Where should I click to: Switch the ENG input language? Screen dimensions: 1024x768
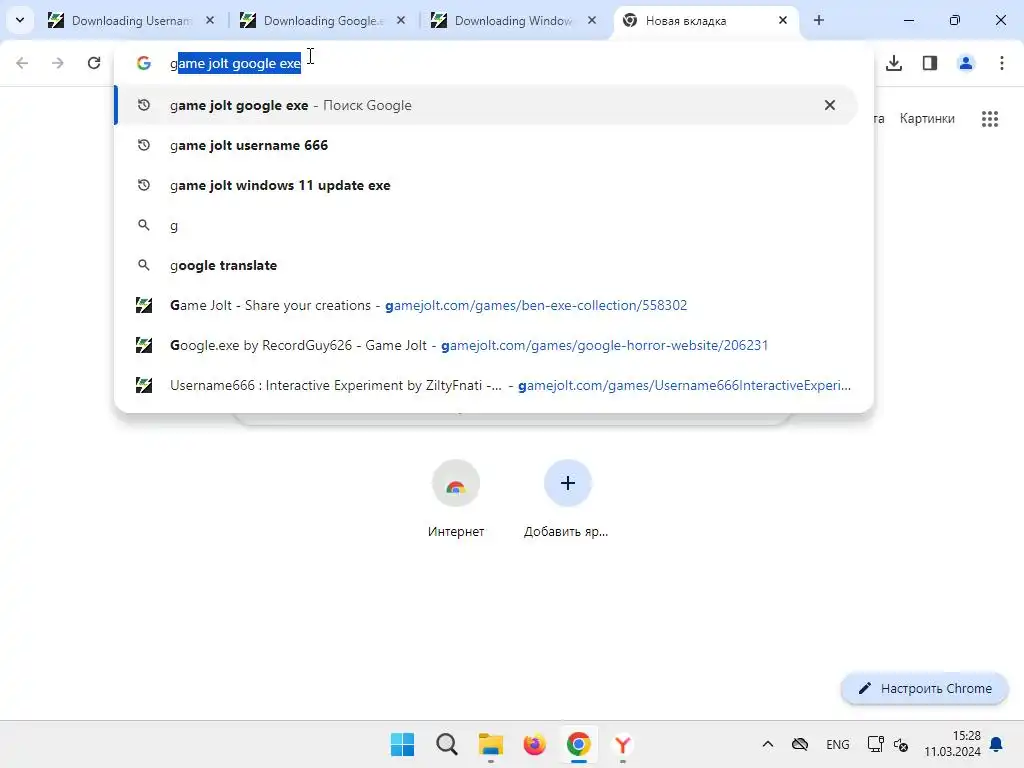tap(838, 744)
